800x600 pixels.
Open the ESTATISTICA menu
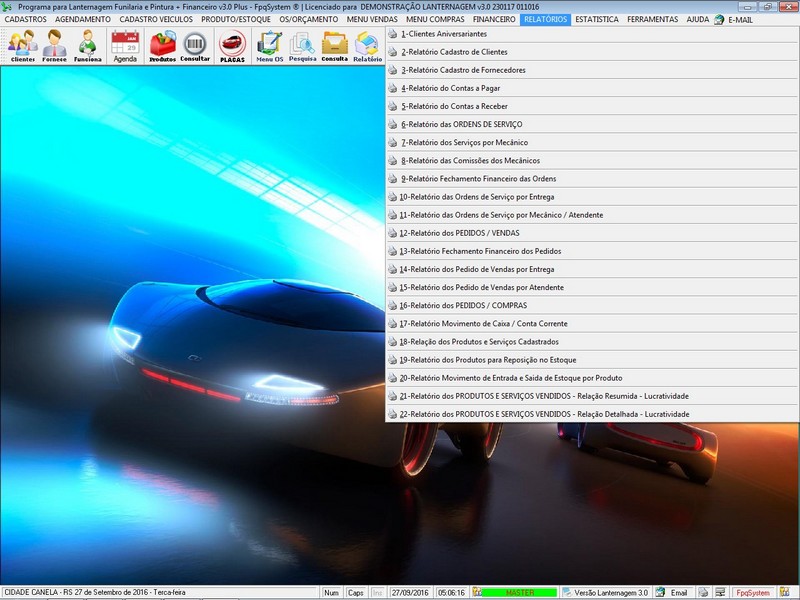[596, 19]
